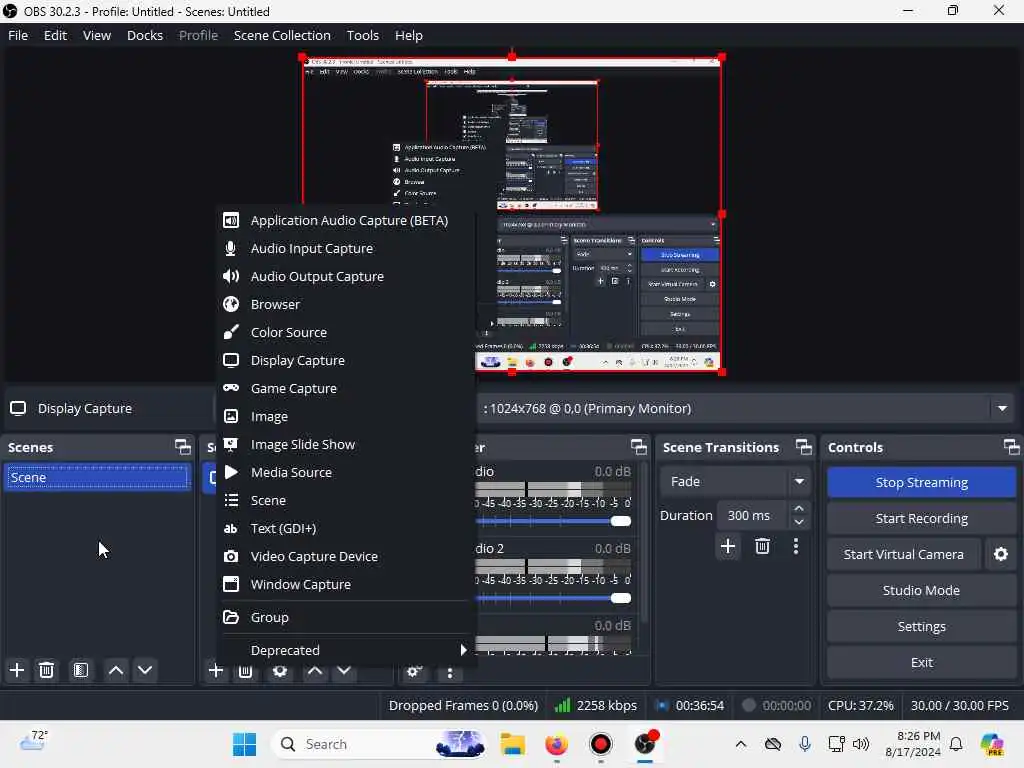Add a new scene with plus icon

point(17,670)
